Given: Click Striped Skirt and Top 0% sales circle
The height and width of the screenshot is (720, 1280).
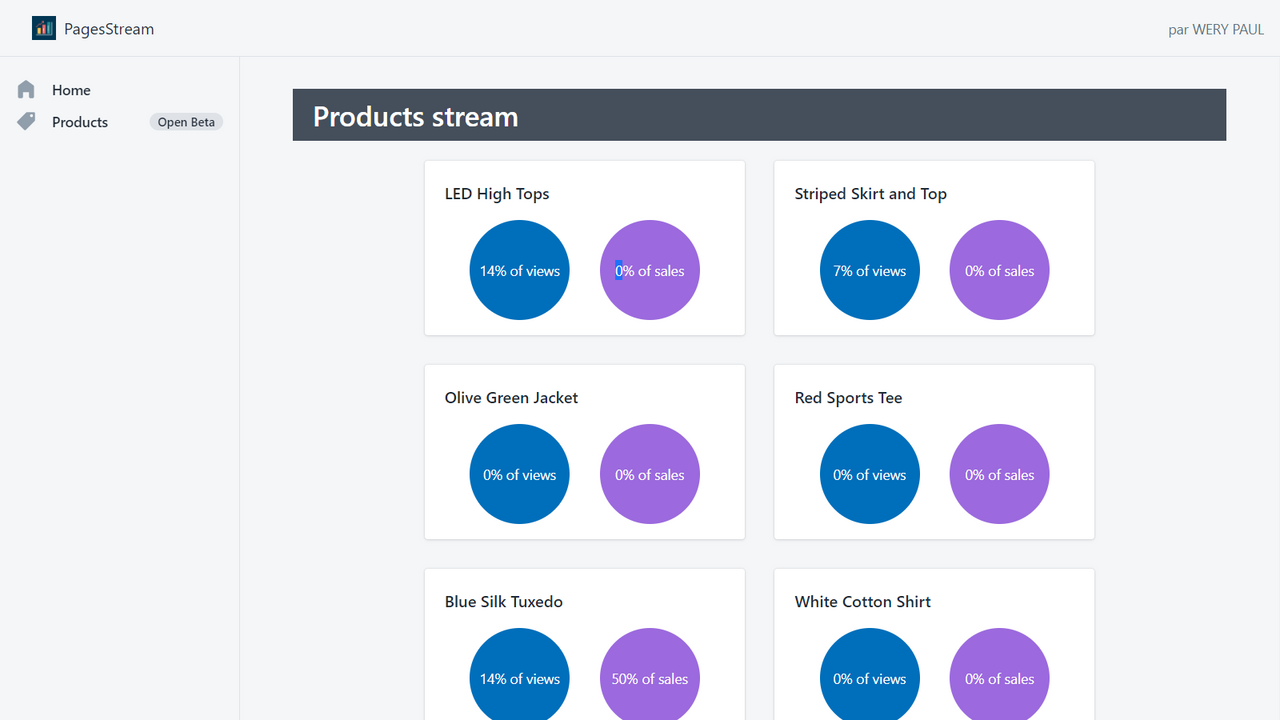Looking at the screenshot, I should (x=1000, y=270).
